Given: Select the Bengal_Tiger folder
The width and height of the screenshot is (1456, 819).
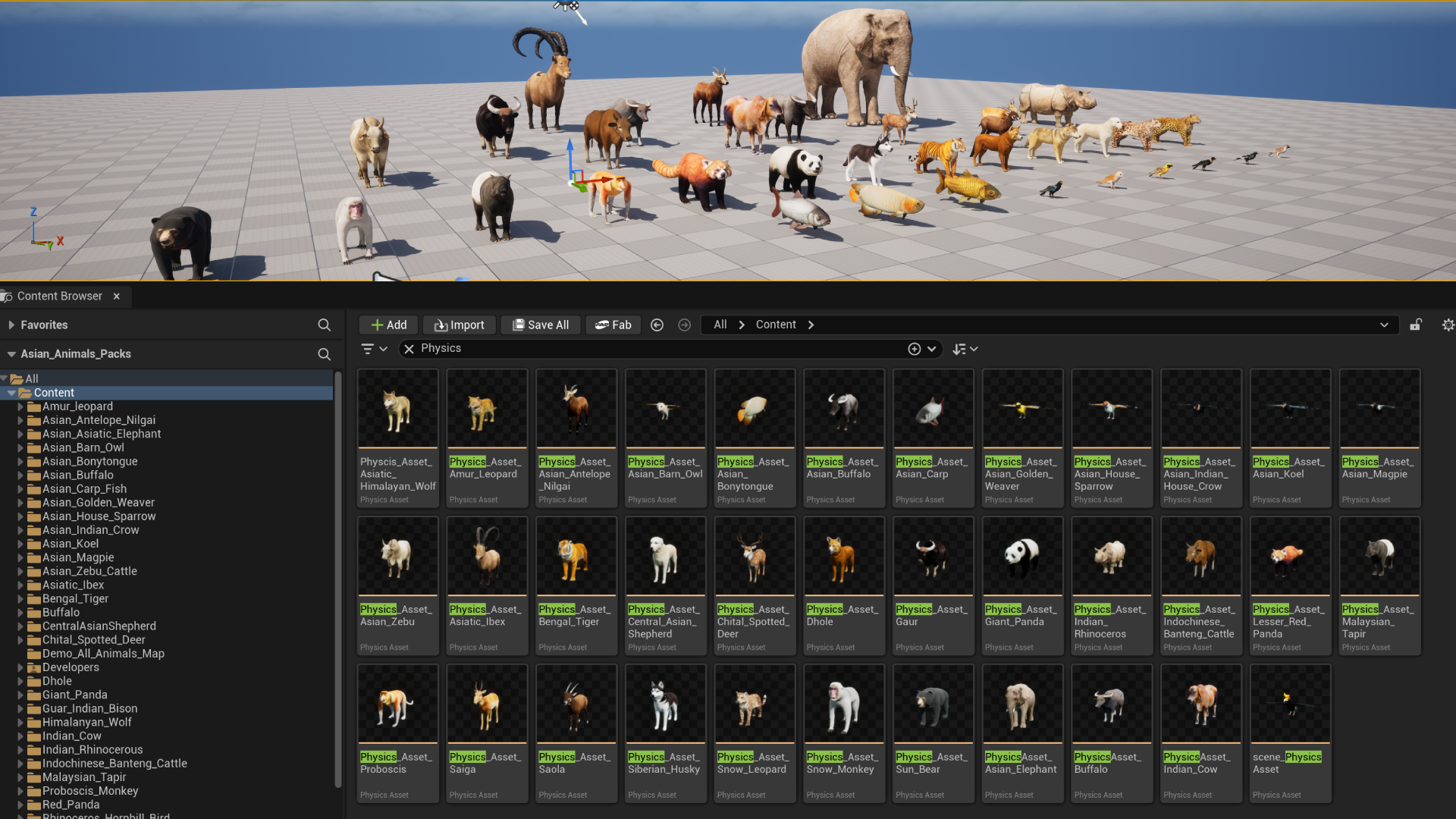Looking at the screenshot, I should coord(75,598).
